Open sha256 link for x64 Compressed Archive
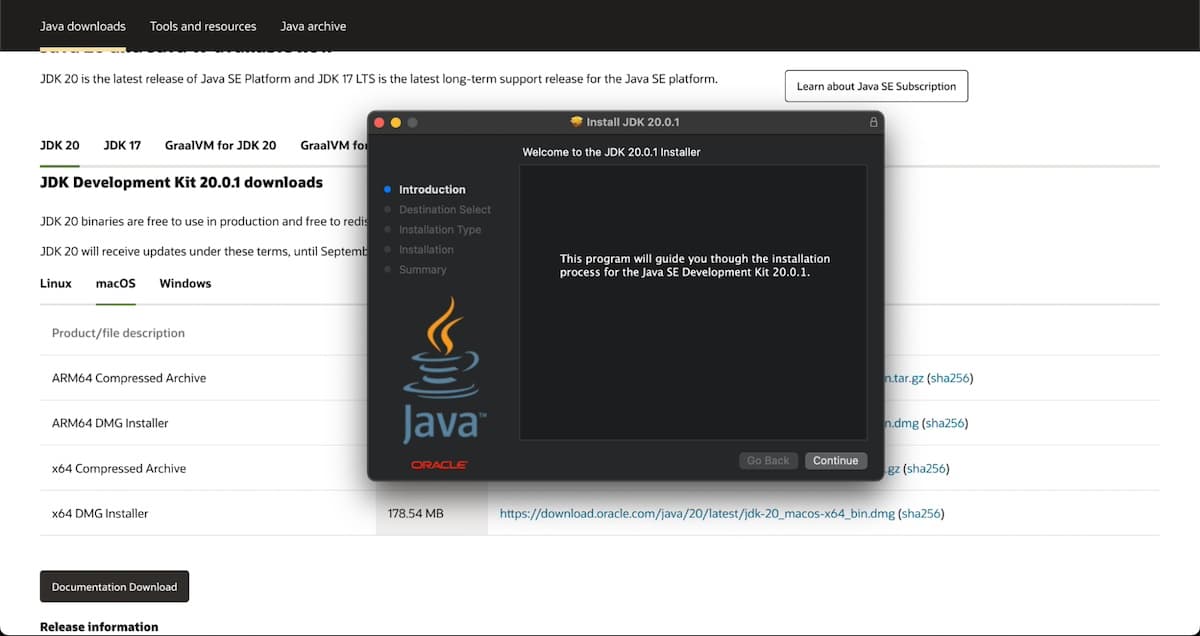 tap(926, 468)
